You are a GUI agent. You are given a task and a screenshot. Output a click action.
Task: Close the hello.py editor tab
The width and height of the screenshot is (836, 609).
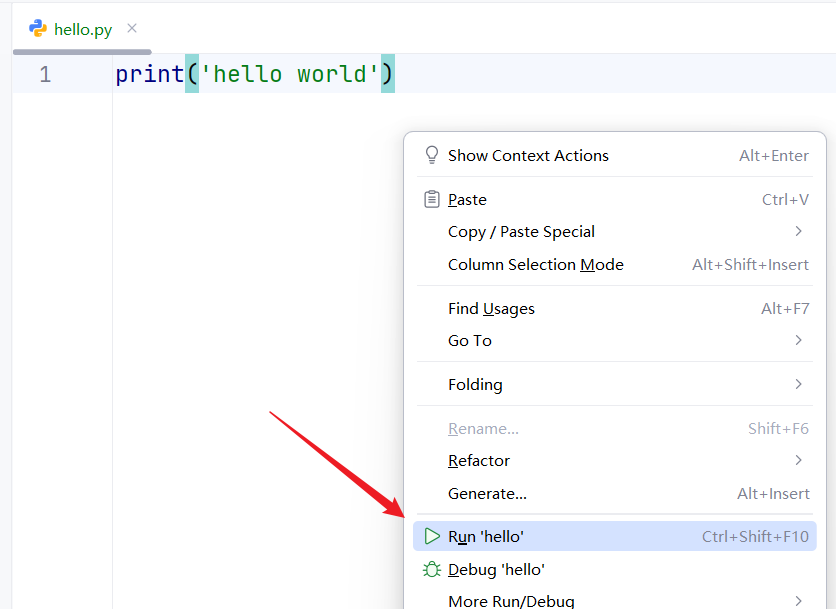coord(132,28)
